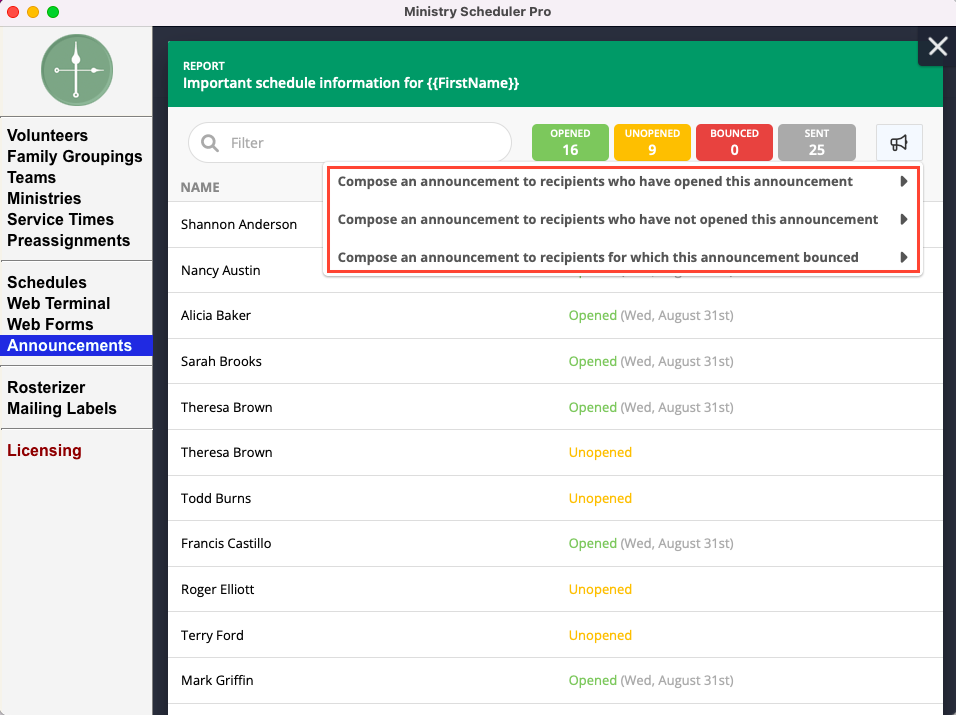956x715 pixels.
Task: Toggle the green Opened 16 filter
Action: (x=570, y=143)
